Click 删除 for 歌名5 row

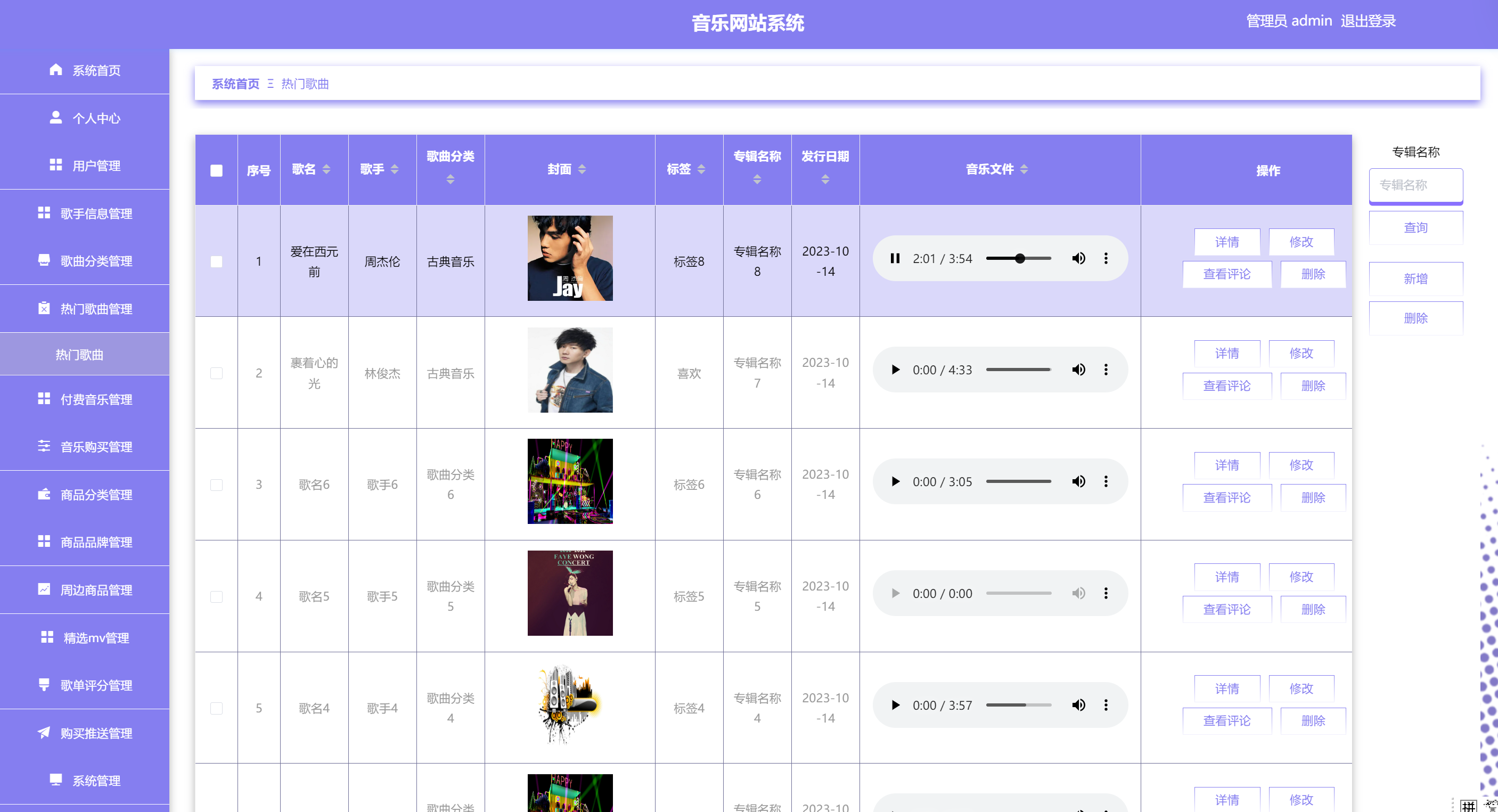coord(1313,609)
